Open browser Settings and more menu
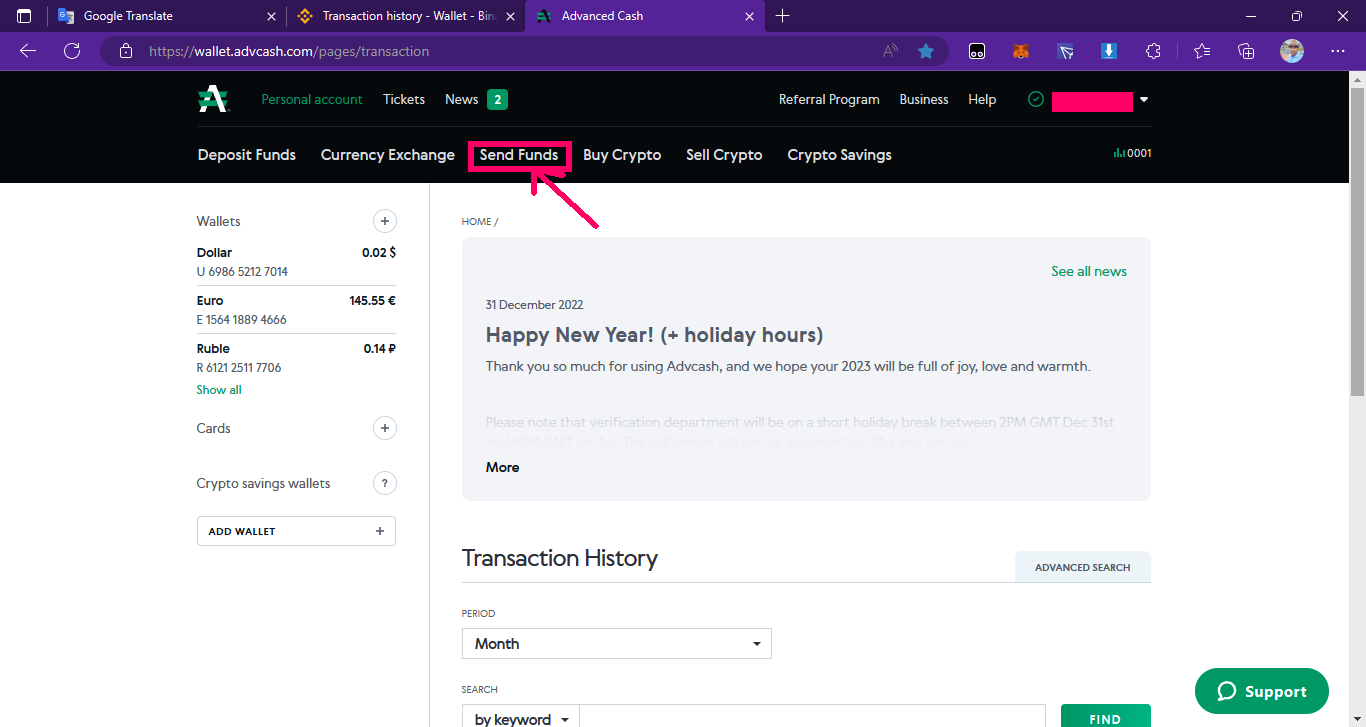Screen dimensions: 1366x727 [x=1338, y=51]
